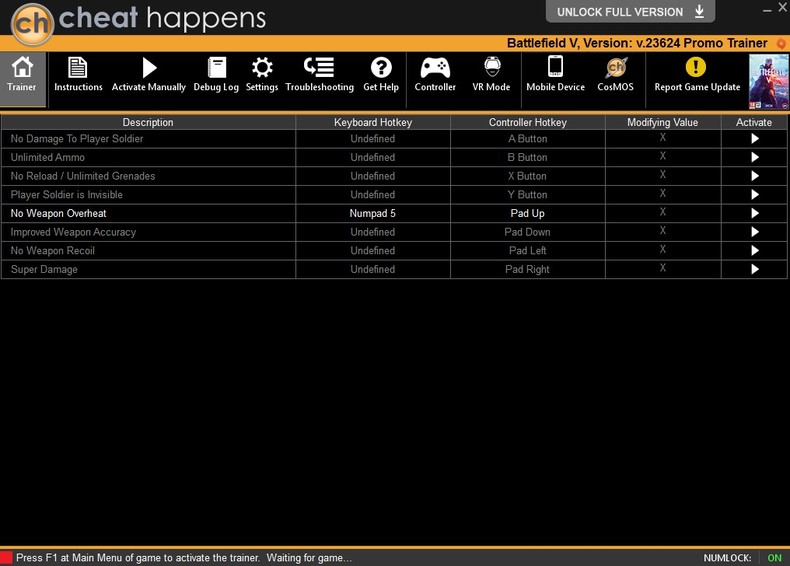This screenshot has width=790, height=566.
Task: Open the Mobile Device option
Action: pyautogui.click(x=555, y=68)
